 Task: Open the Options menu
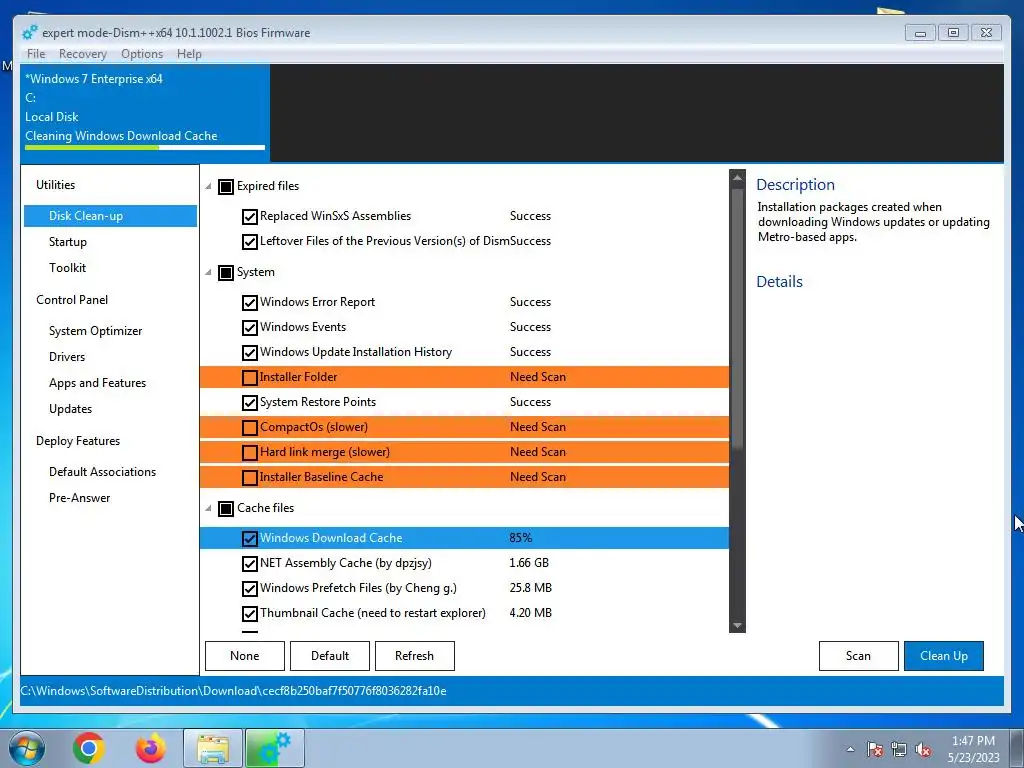pyautogui.click(x=142, y=54)
